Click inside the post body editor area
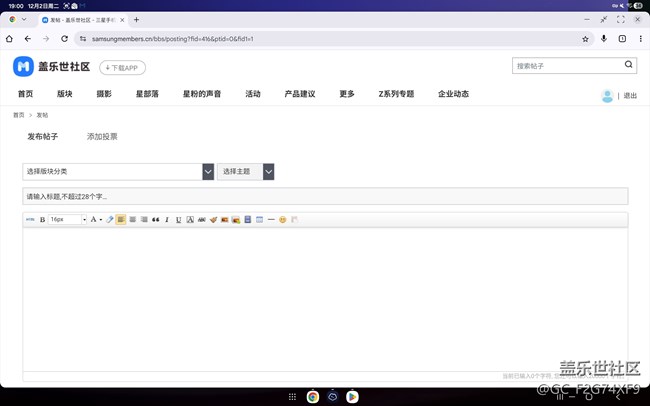 325,299
